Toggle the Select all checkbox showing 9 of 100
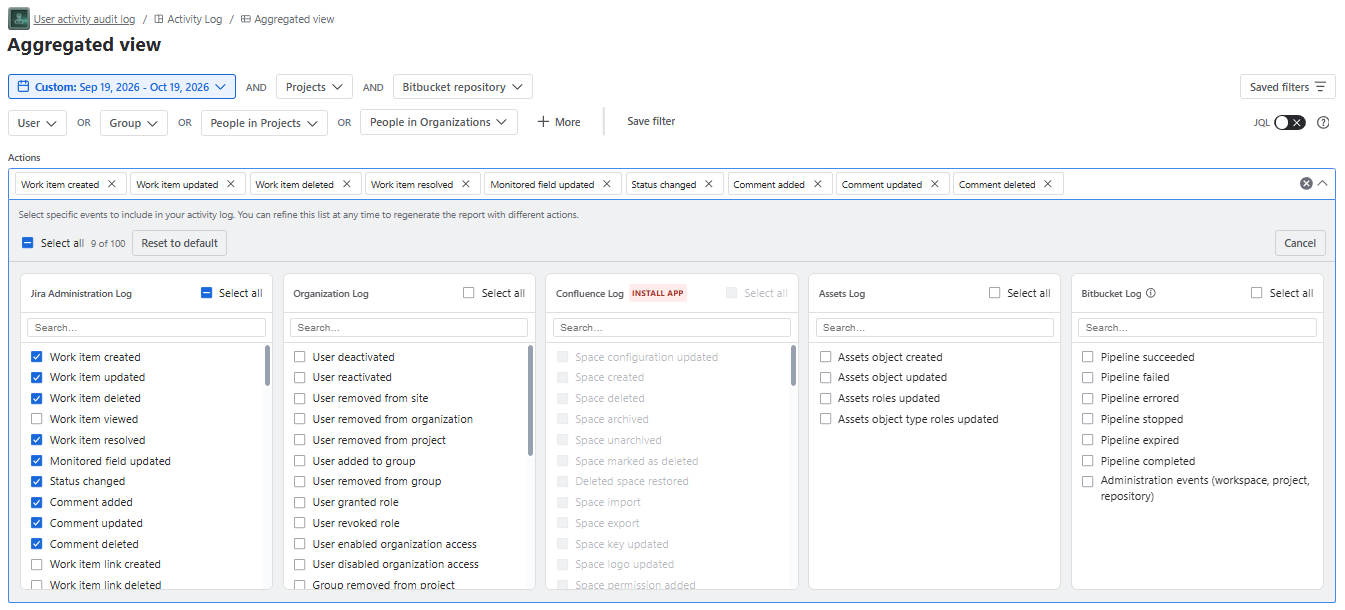This screenshot has height=610, width=1345. [x=28, y=243]
